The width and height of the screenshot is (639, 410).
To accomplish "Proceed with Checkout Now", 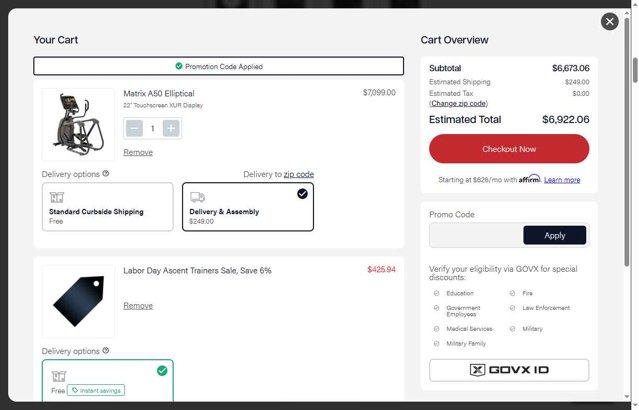I will [x=509, y=149].
